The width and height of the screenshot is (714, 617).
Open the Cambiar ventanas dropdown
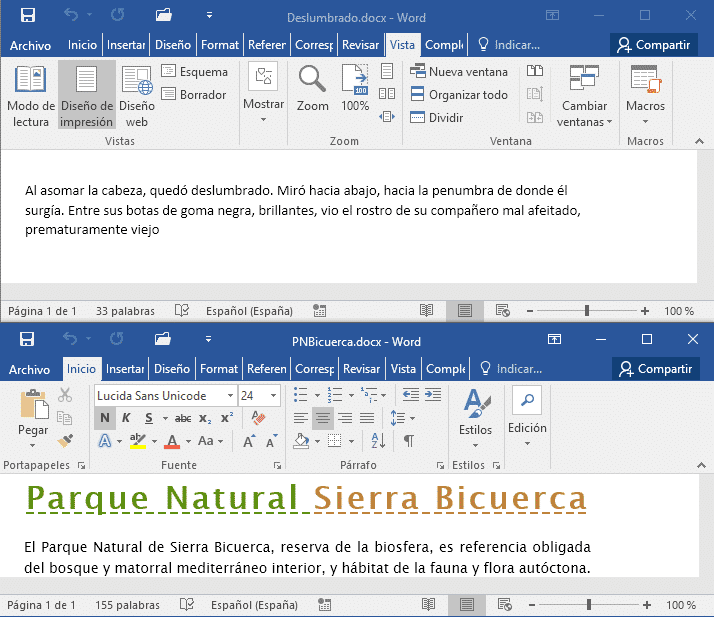(x=584, y=95)
